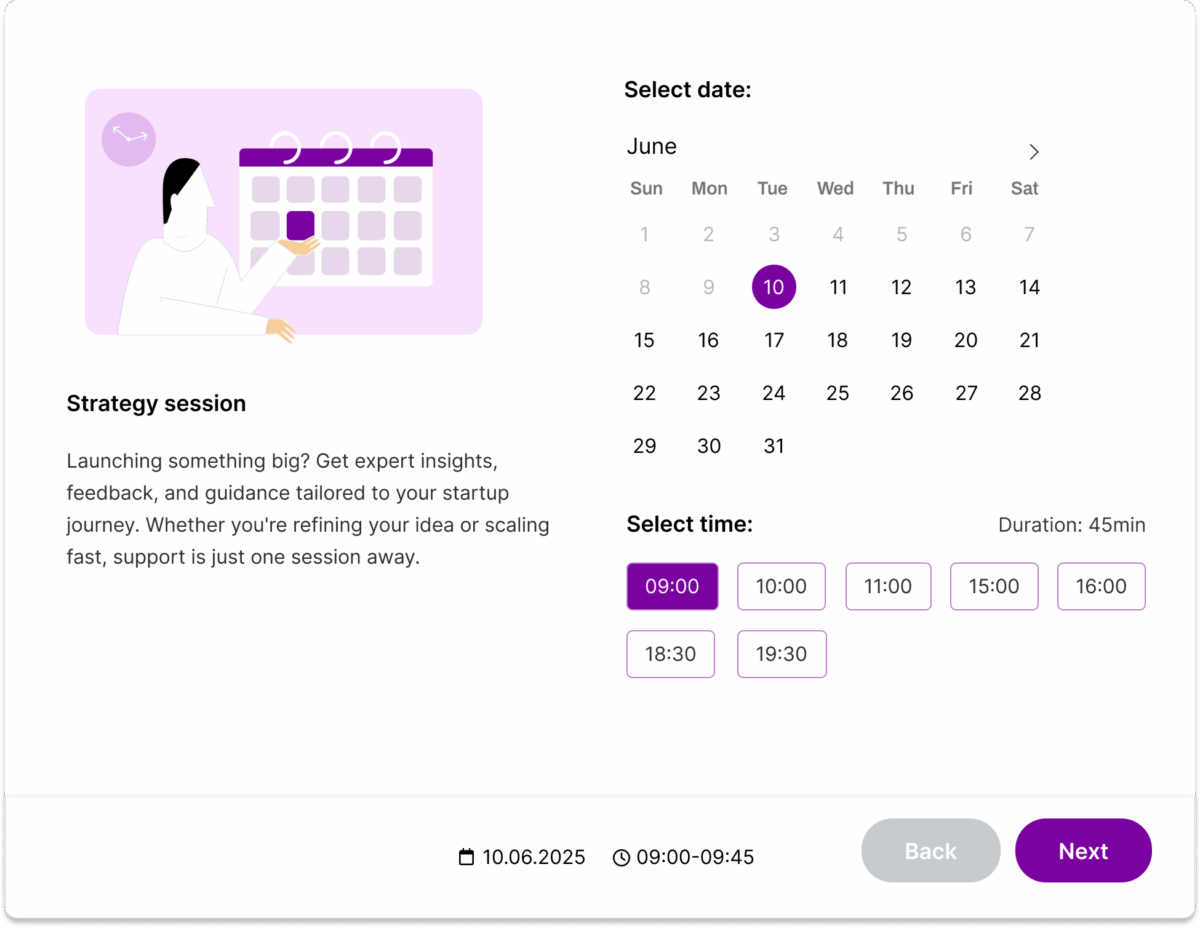1200x928 pixels.
Task: Click the next month chevron arrow
Action: click(x=1034, y=152)
